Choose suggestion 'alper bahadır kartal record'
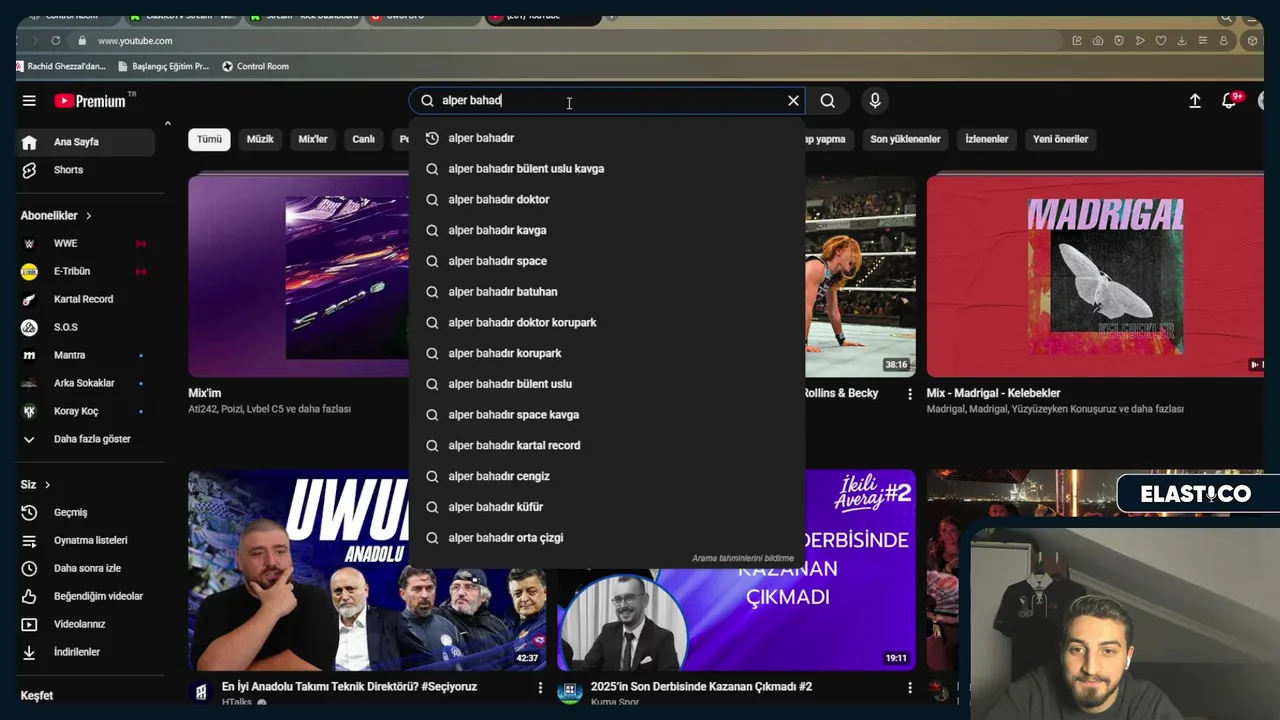This screenshot has width=1280, height=720. click(607, 446)
